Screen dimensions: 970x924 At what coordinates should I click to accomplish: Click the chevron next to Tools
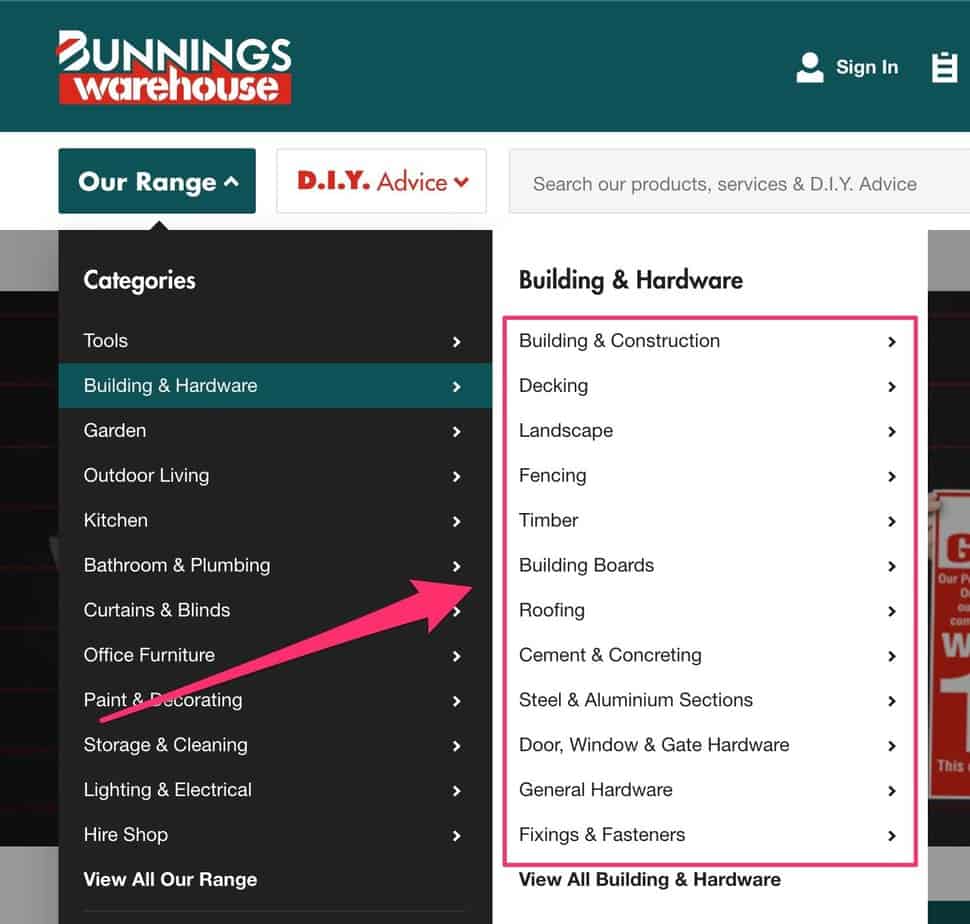(457, 341)
